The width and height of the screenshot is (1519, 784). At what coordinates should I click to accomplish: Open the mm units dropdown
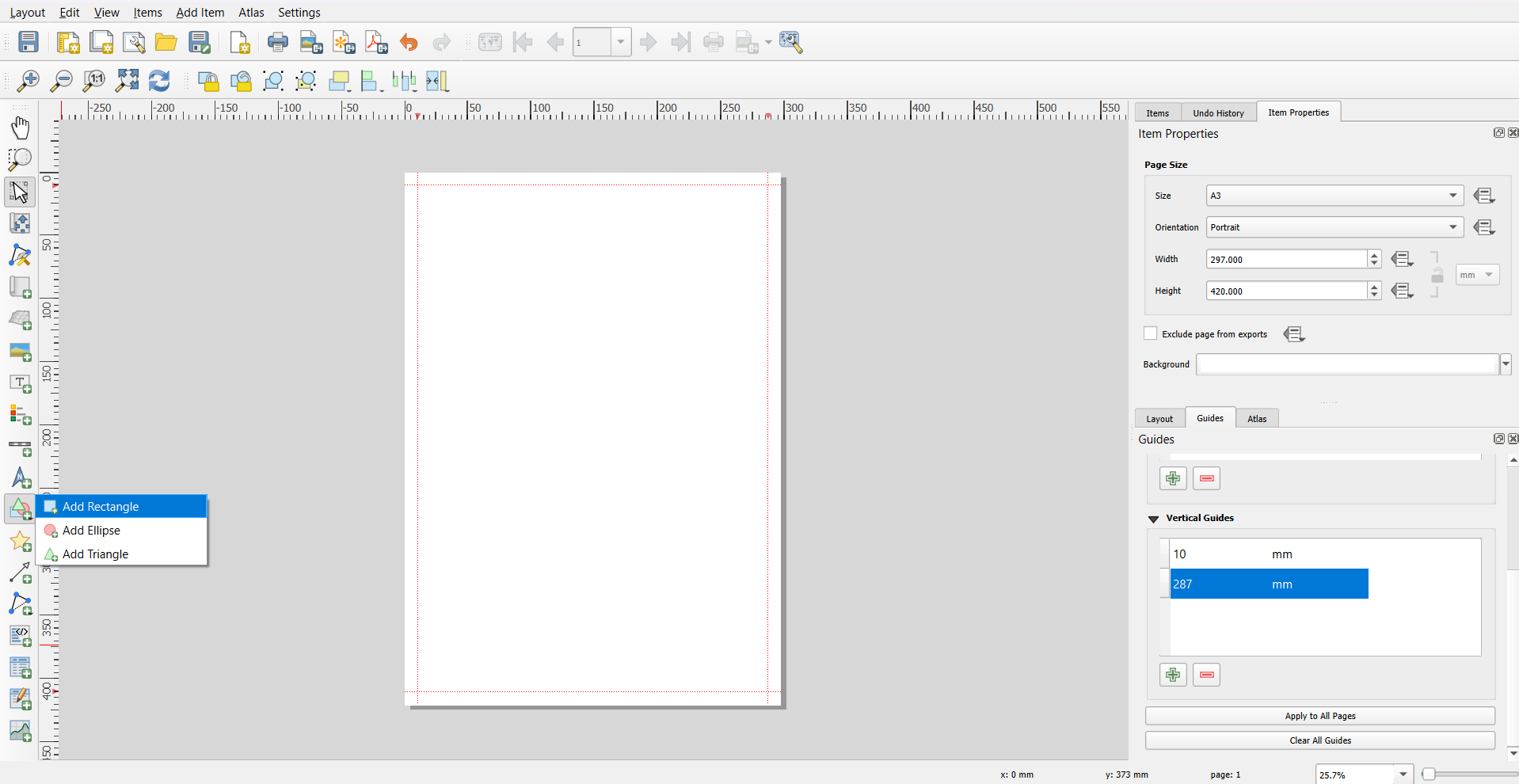1477,275
